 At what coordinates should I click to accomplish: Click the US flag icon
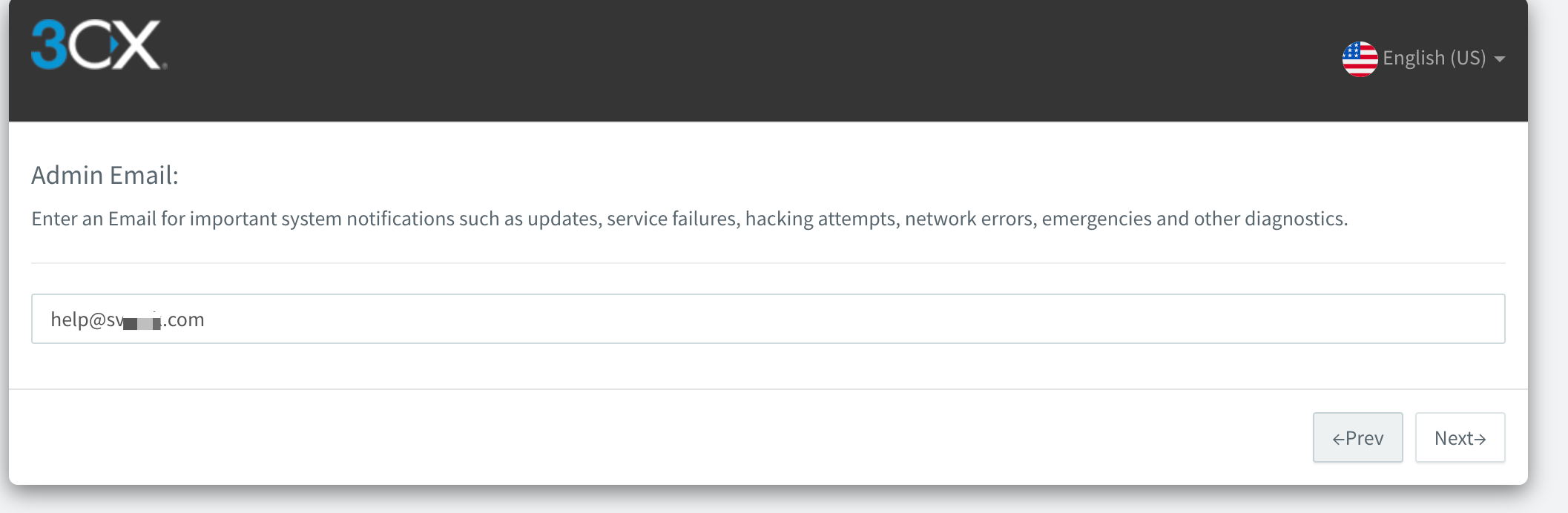[x=1360, y=59]
